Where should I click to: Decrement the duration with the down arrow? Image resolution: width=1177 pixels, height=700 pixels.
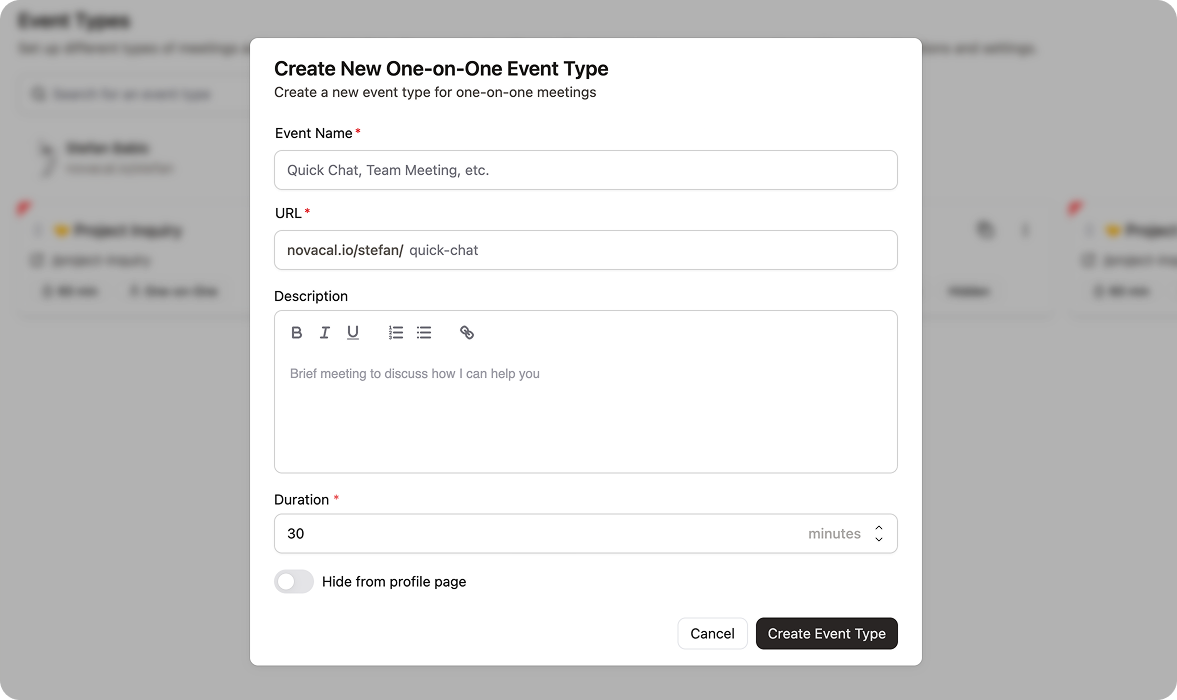(x=878, y=539)
